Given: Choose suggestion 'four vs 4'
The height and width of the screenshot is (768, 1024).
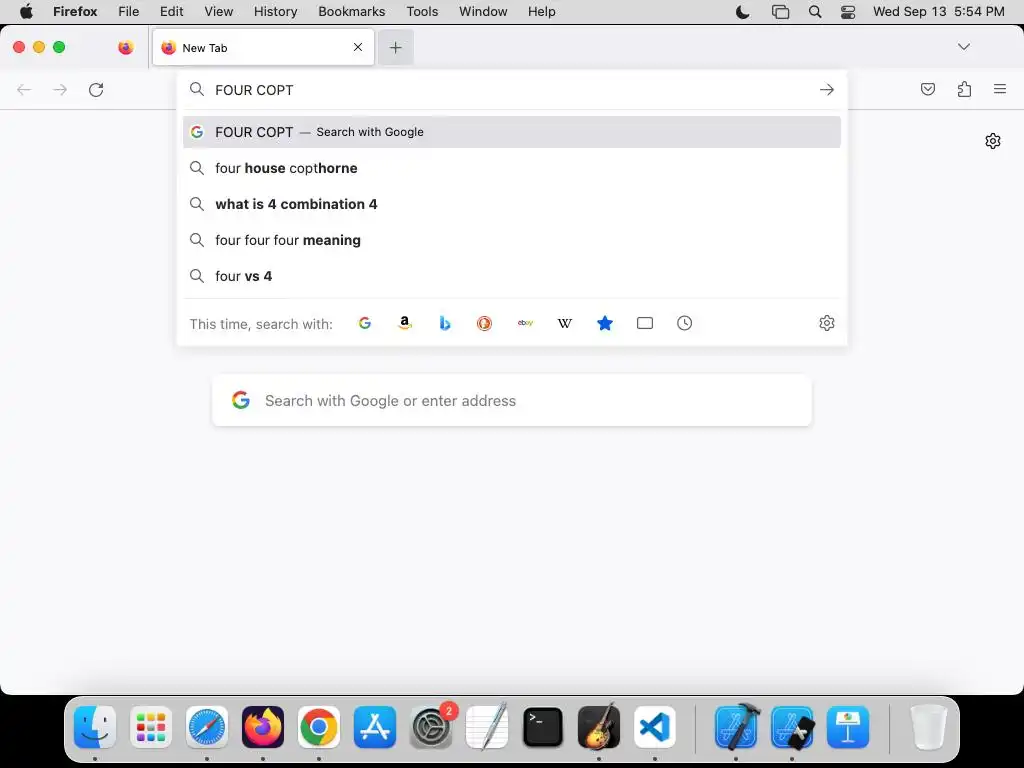Looking at the screenshot, I should (512, 276).
